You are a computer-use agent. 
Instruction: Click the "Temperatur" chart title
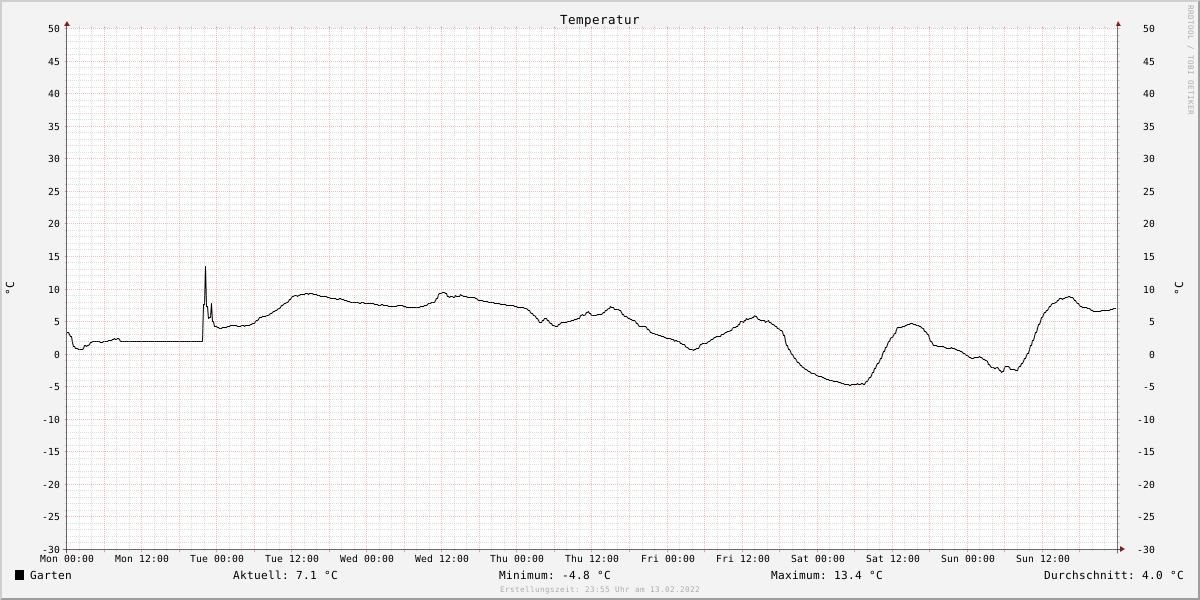pyautogui.click(x=600, y=20)
